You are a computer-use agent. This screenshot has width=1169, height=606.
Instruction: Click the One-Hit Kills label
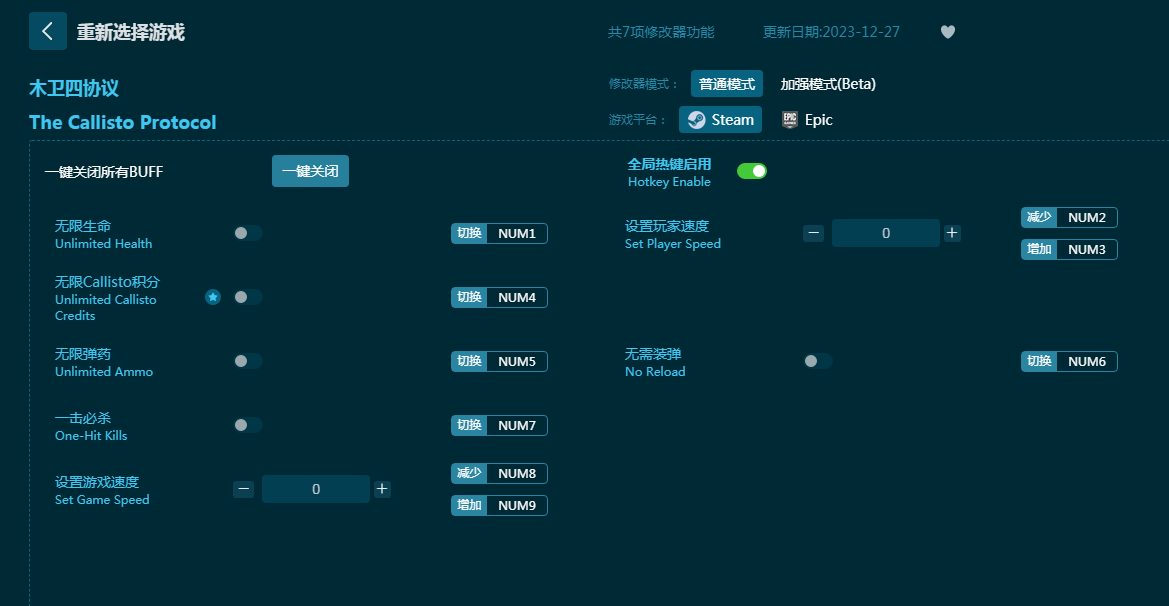coord(91,435)
